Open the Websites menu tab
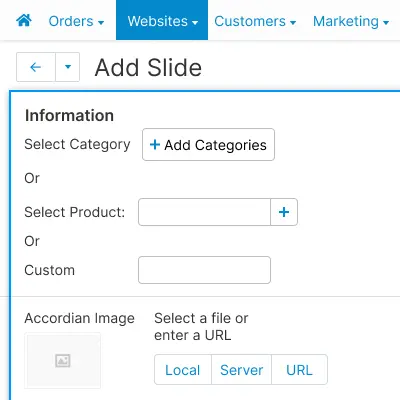This screenshot has height=400, width=400. pyautogui.click(x=162, y=20)
